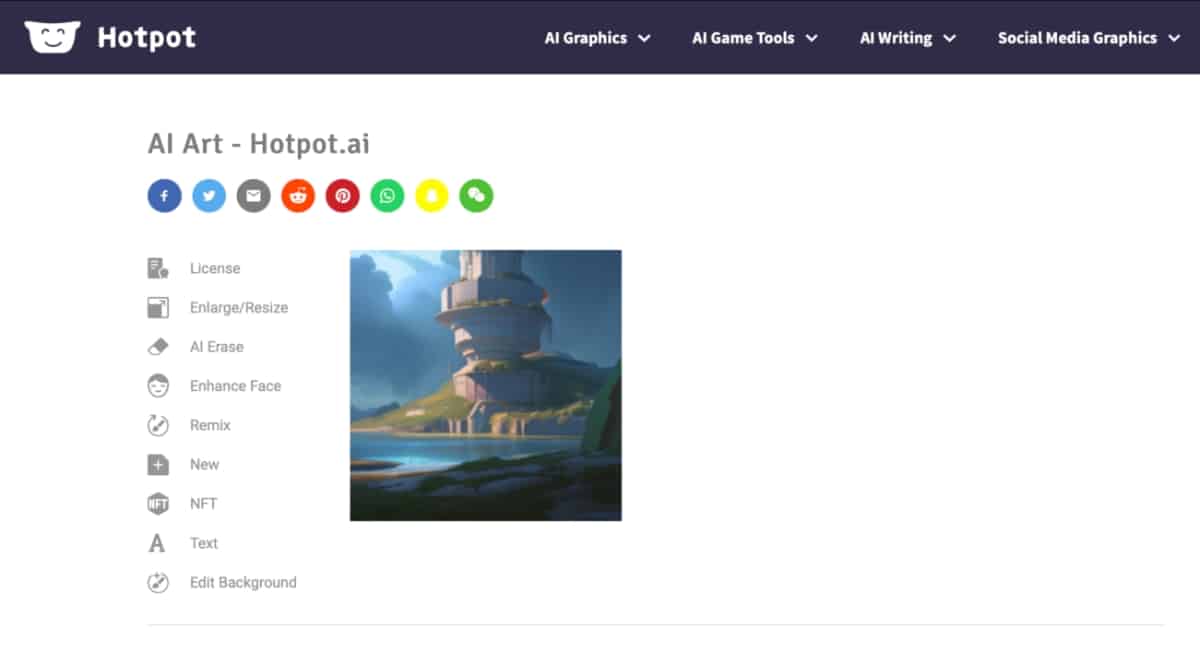Share via WeChat green icon
This screenshot has width=1200, height=646.
point(476,195)
